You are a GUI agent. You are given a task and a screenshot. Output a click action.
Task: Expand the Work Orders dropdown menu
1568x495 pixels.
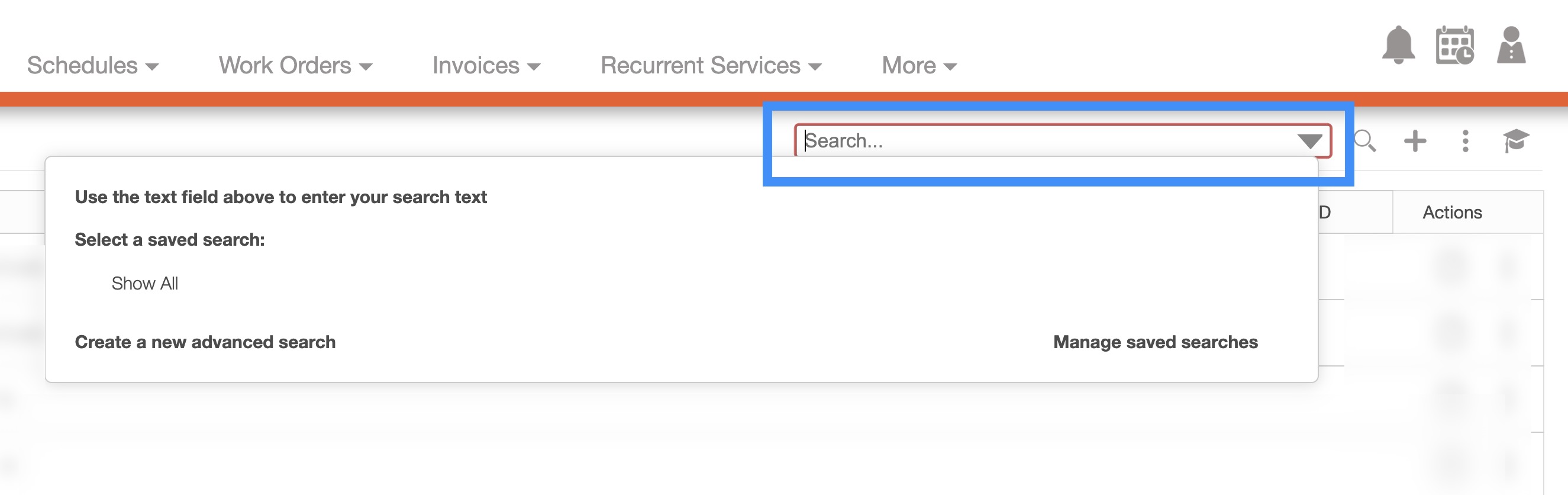click(x=295, y=66)
